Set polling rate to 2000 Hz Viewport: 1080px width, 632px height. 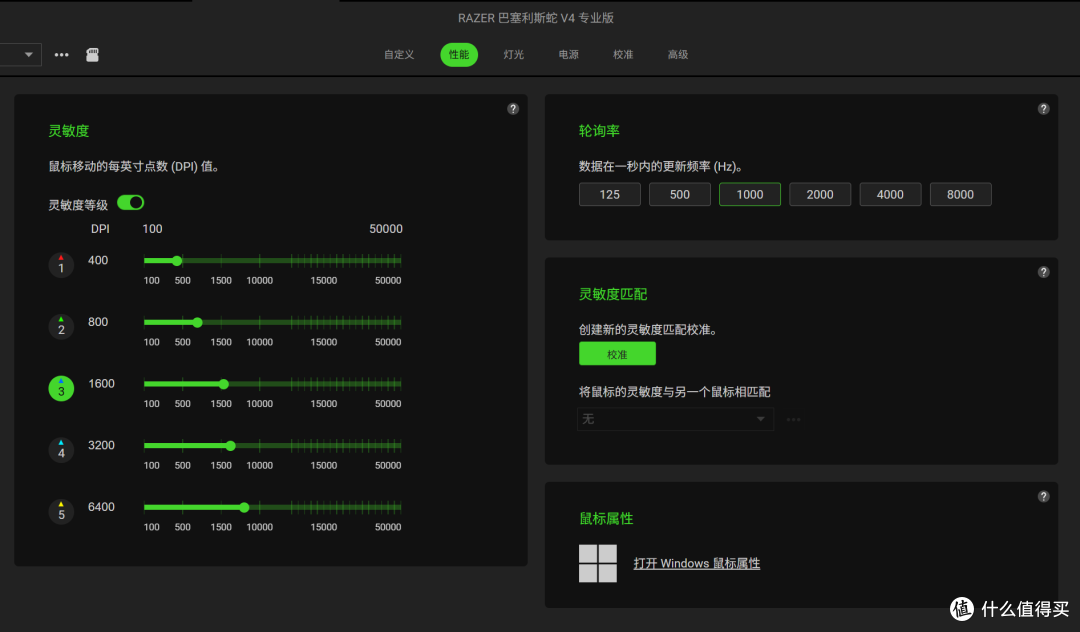[x=820, y=194]
